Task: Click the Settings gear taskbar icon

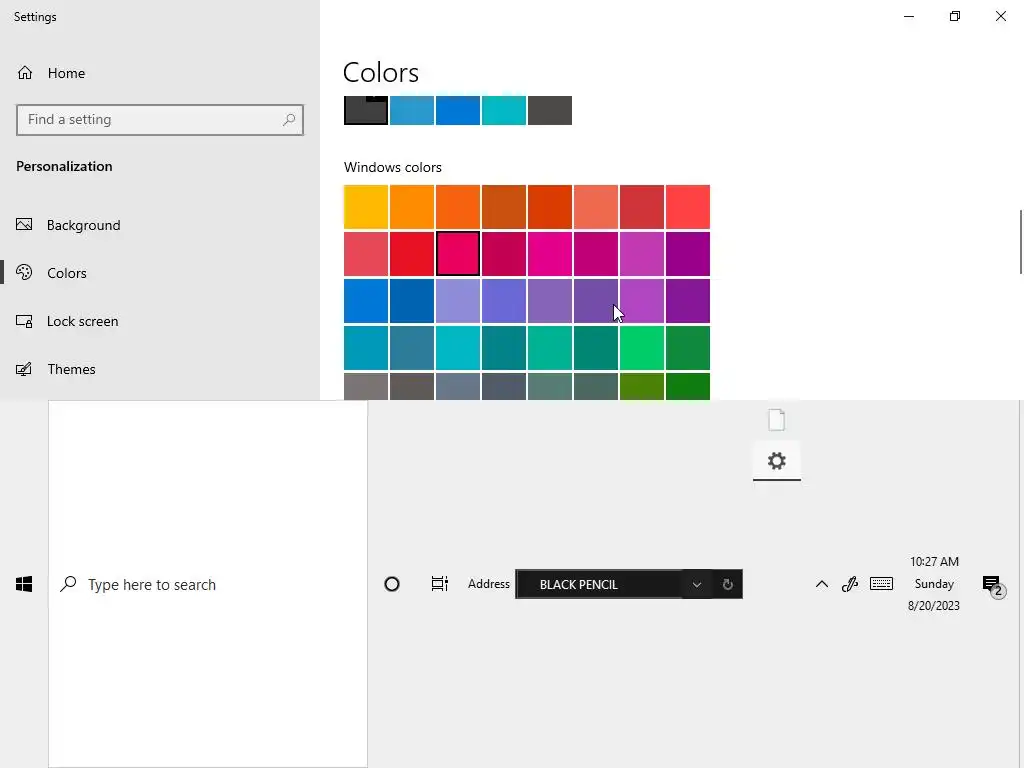Action: tap(777, 461)
